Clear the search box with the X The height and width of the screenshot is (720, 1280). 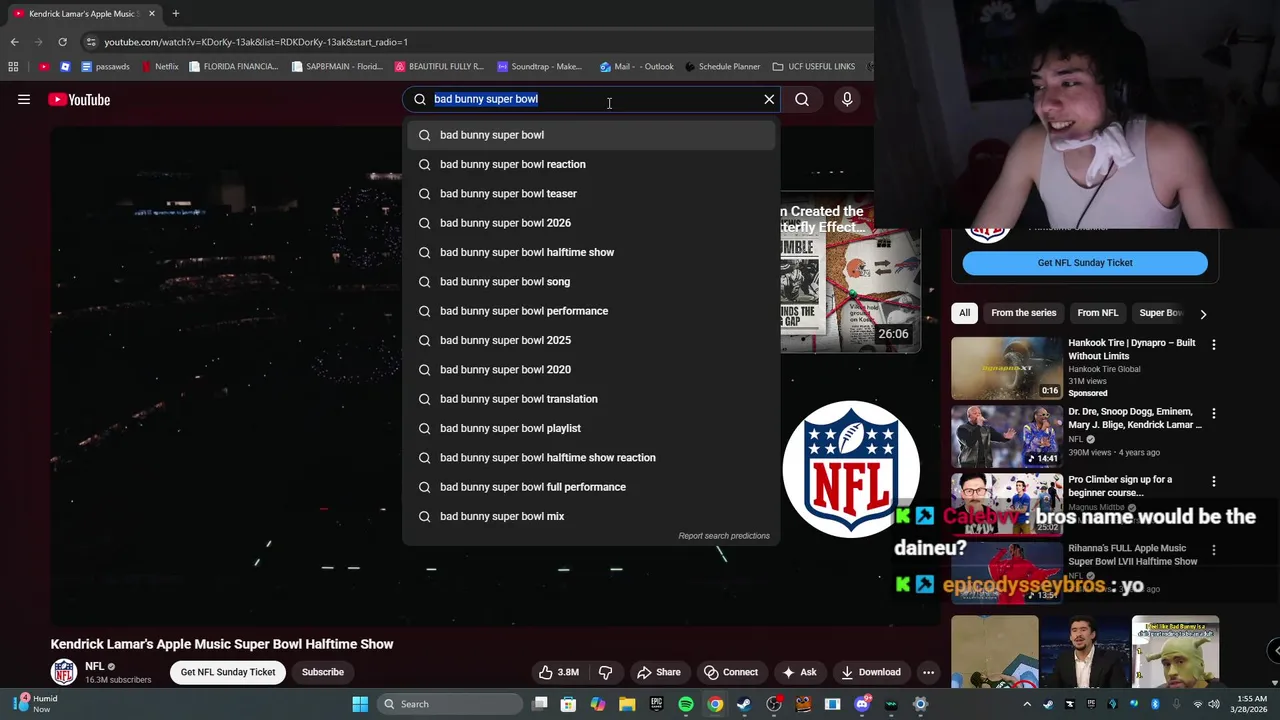pyautogui.click(x=769, y=99)
